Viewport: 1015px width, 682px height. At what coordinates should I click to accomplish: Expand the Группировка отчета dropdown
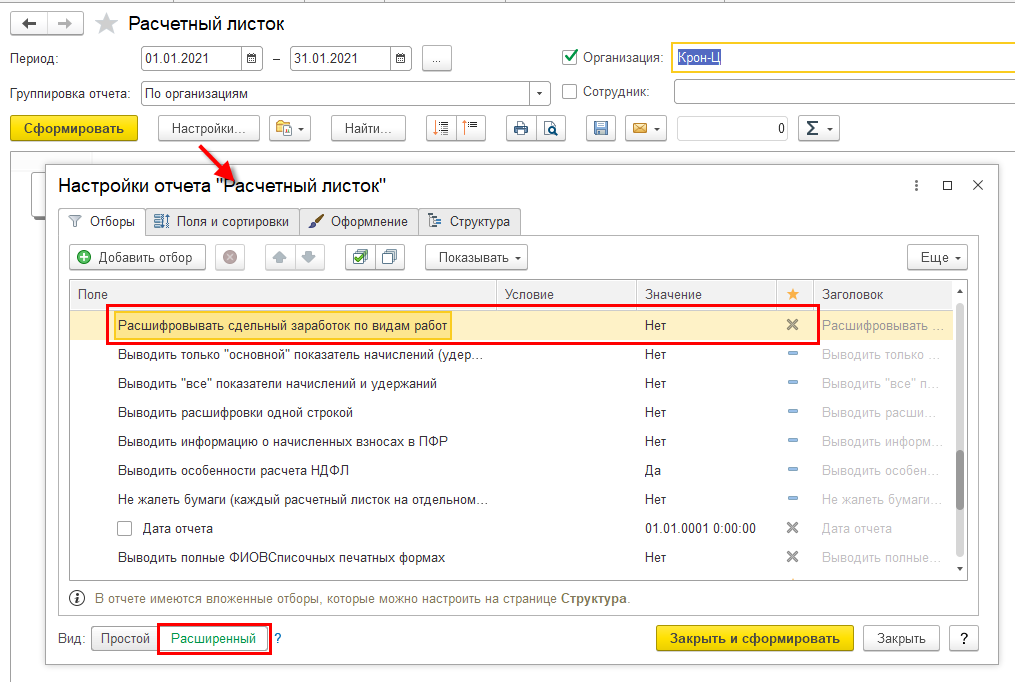540,93
